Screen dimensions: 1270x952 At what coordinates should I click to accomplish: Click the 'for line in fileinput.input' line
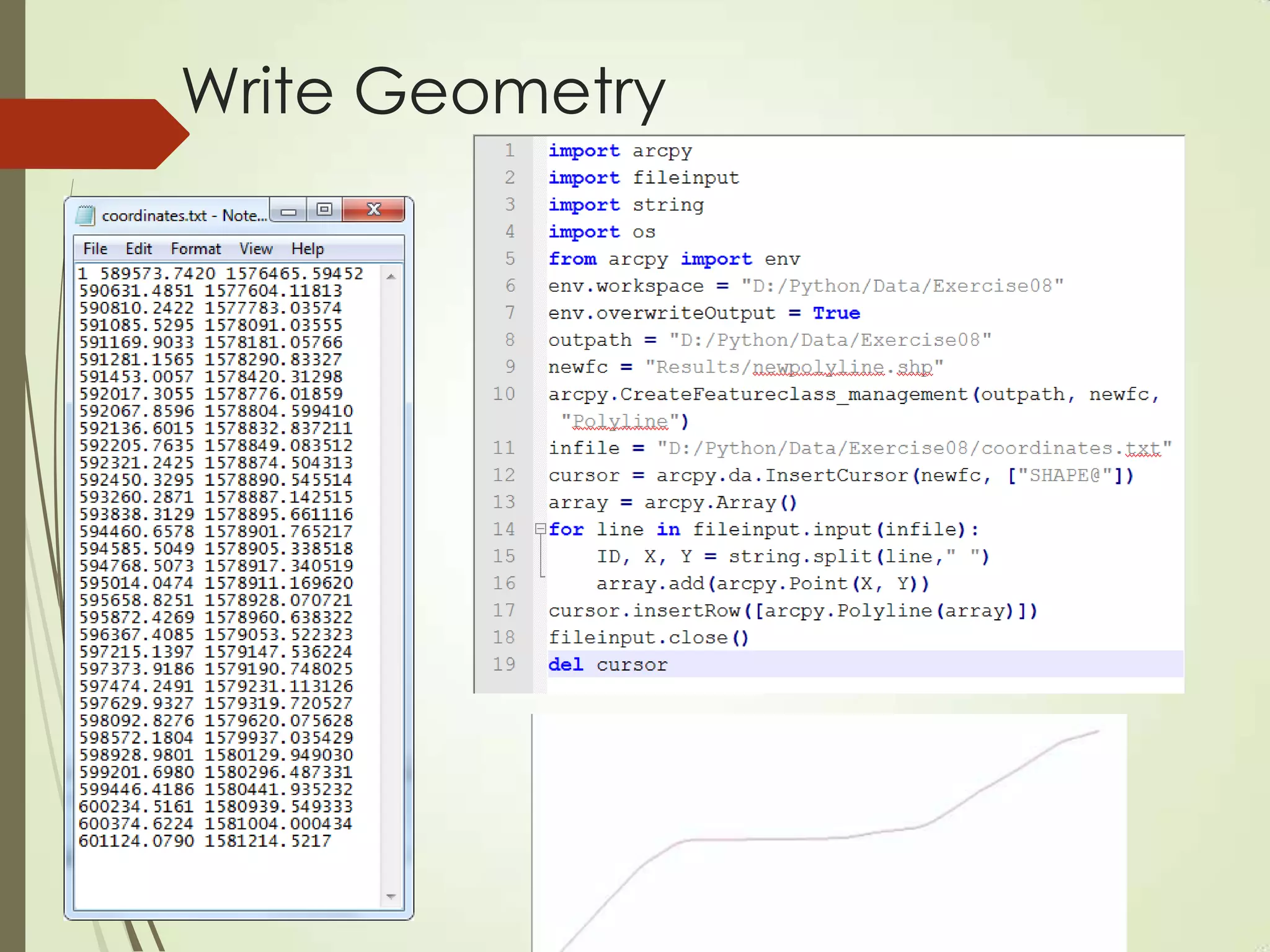(x=764, y=529)
